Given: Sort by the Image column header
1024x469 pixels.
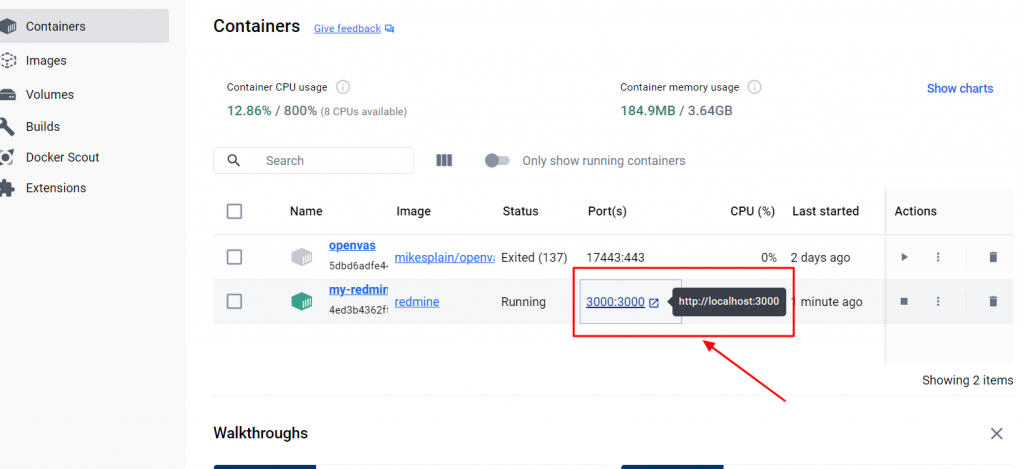Looking at the screenshot, I should pyautogui.click(x=413, y=211).
